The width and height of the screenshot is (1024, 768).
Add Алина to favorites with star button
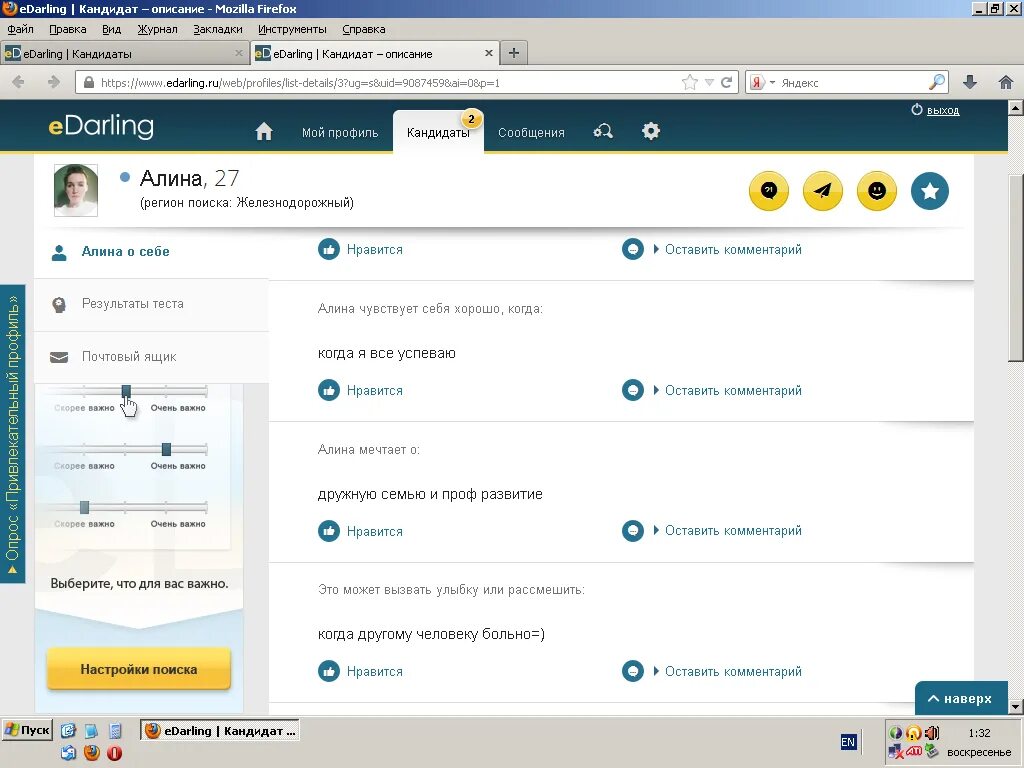[930, 191]
